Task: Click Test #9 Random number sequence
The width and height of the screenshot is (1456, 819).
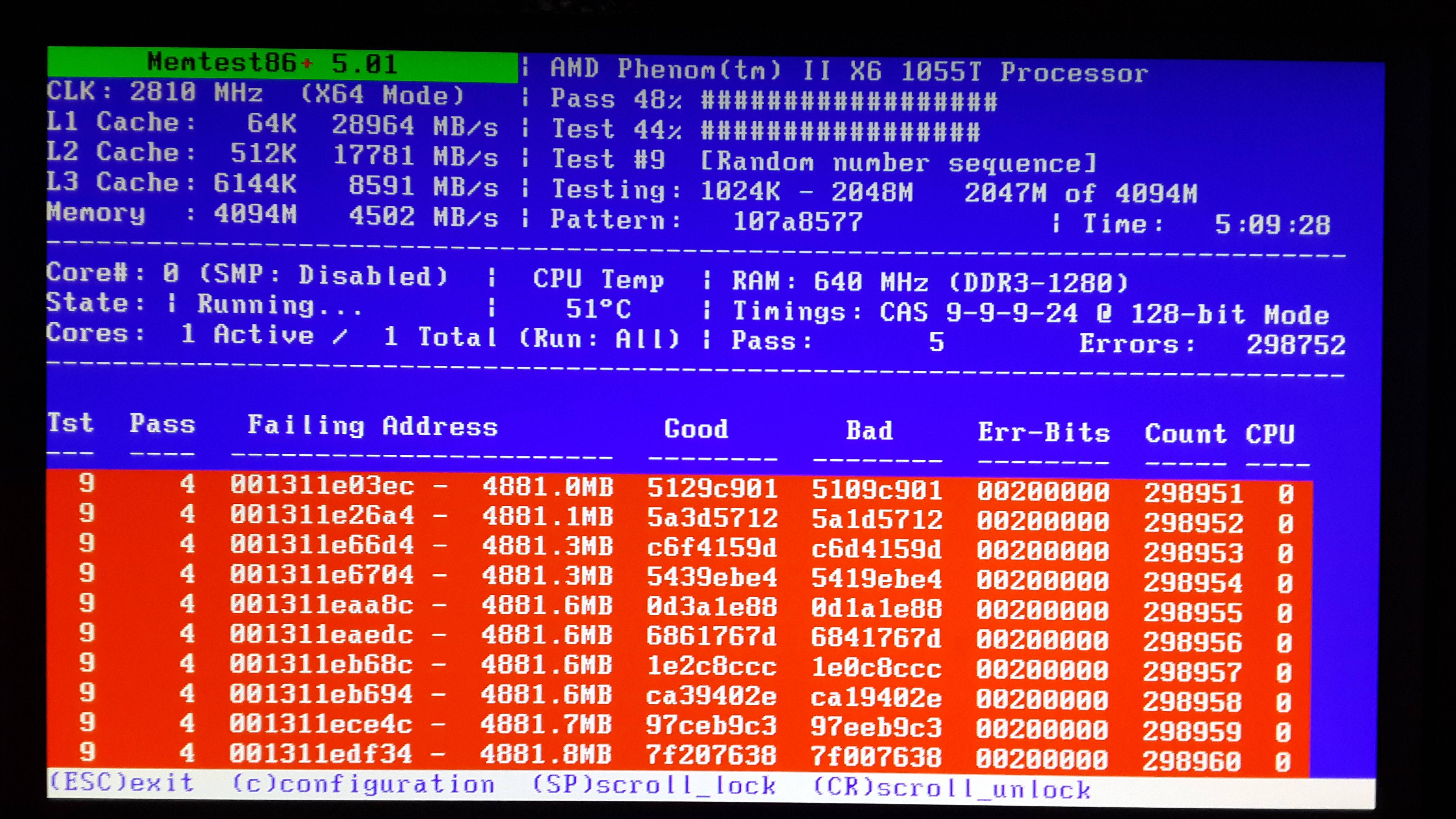Action: [824, 161]
